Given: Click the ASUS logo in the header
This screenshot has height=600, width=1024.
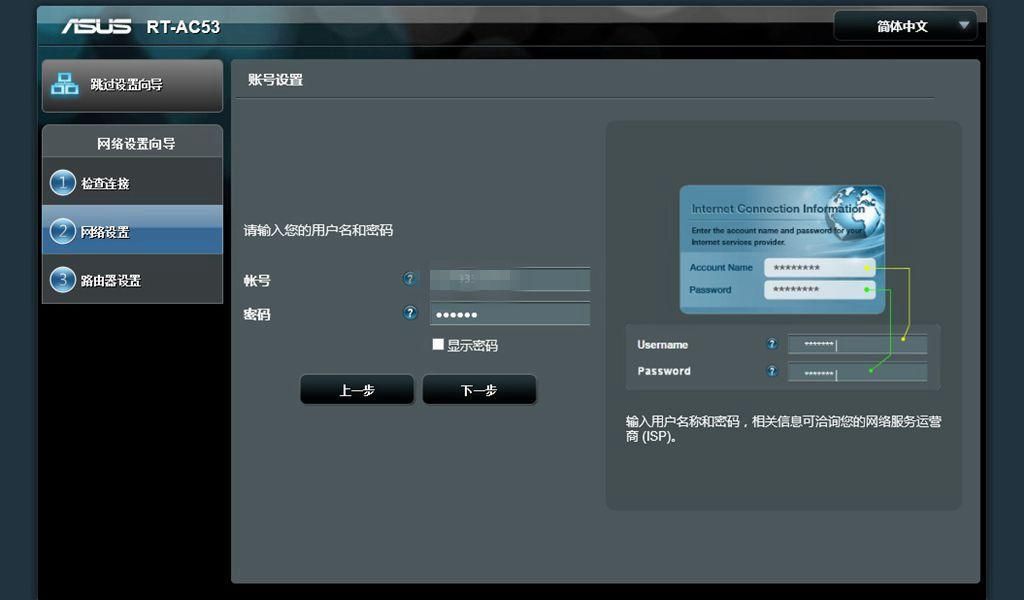Looking at the screenshot, I should tap(96, 26).
